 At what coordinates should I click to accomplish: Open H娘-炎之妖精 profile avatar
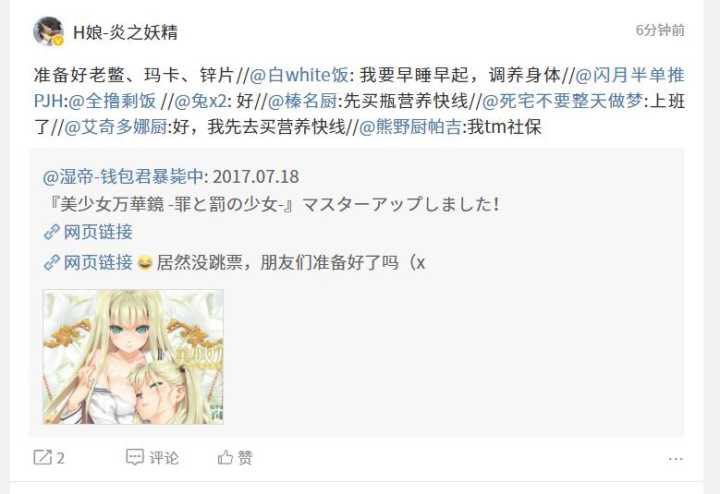coord(48,31)
